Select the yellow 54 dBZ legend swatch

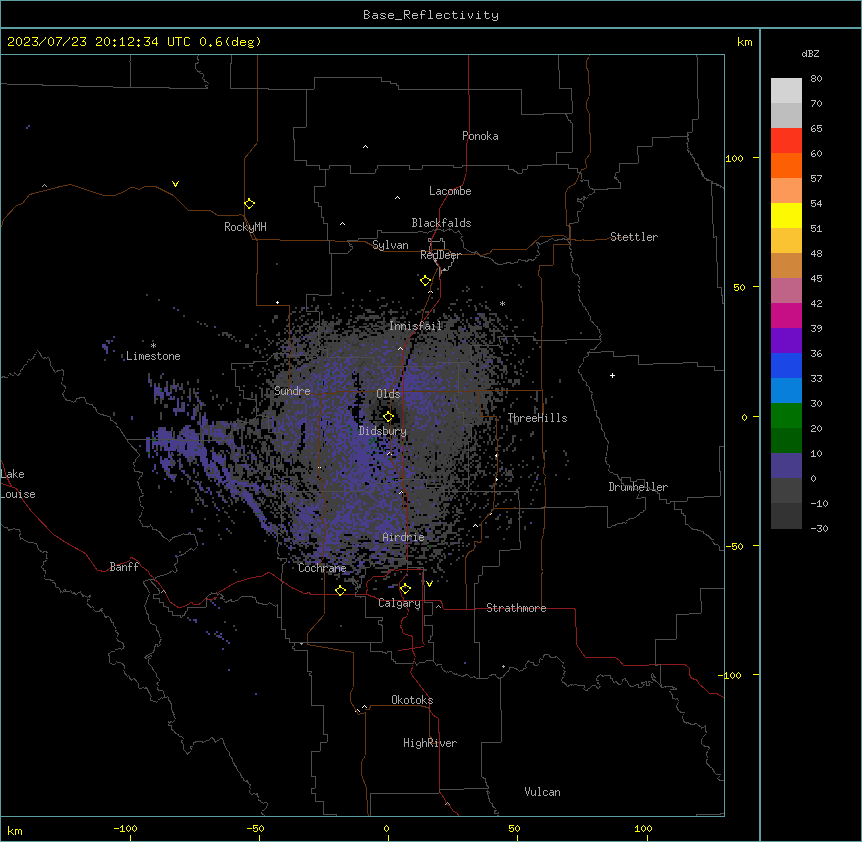coord(786,215)
